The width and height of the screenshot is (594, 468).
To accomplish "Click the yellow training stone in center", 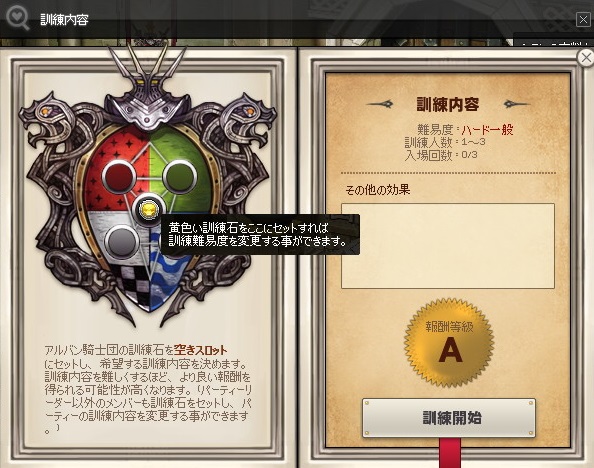I will pos(147,209).
